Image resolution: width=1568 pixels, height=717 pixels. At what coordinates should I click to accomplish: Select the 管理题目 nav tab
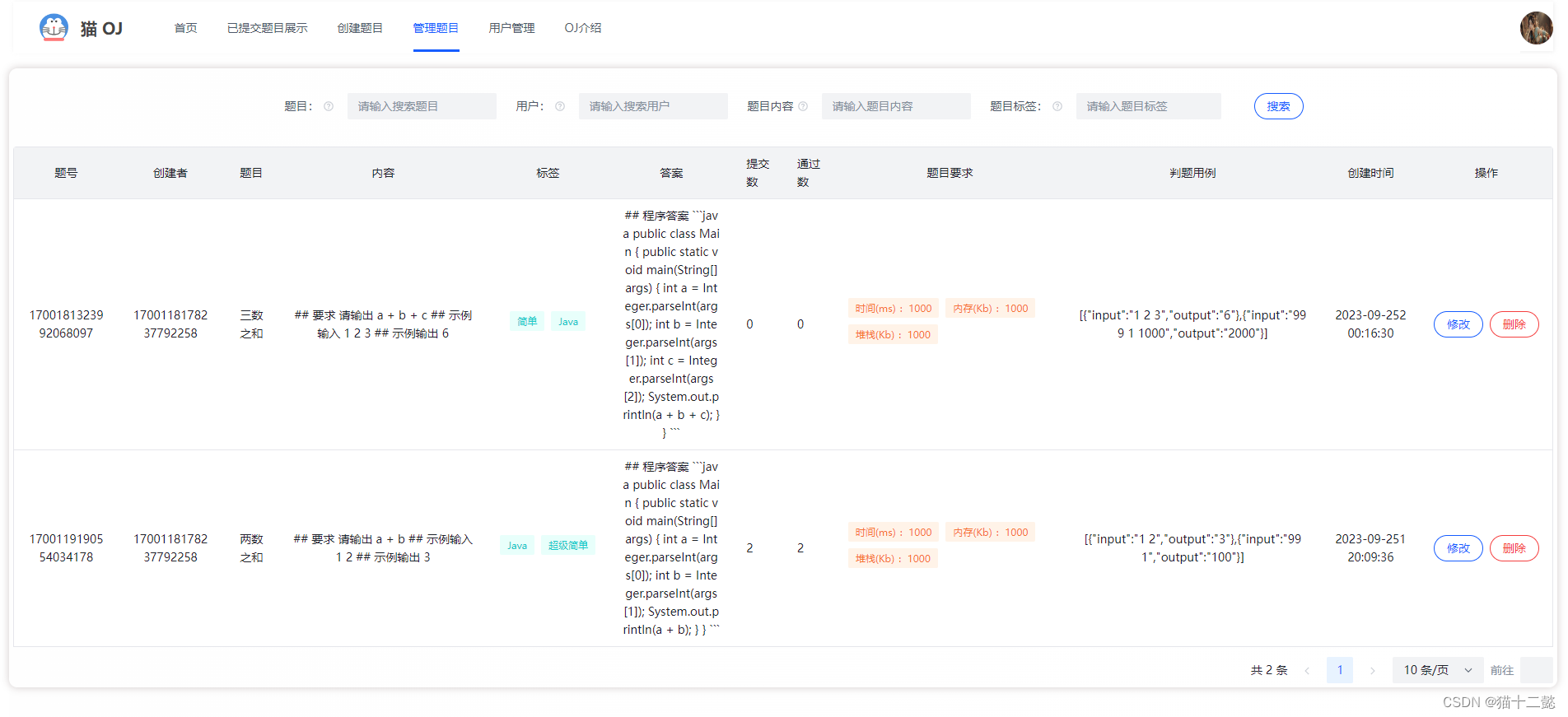(x=436, y=28)
